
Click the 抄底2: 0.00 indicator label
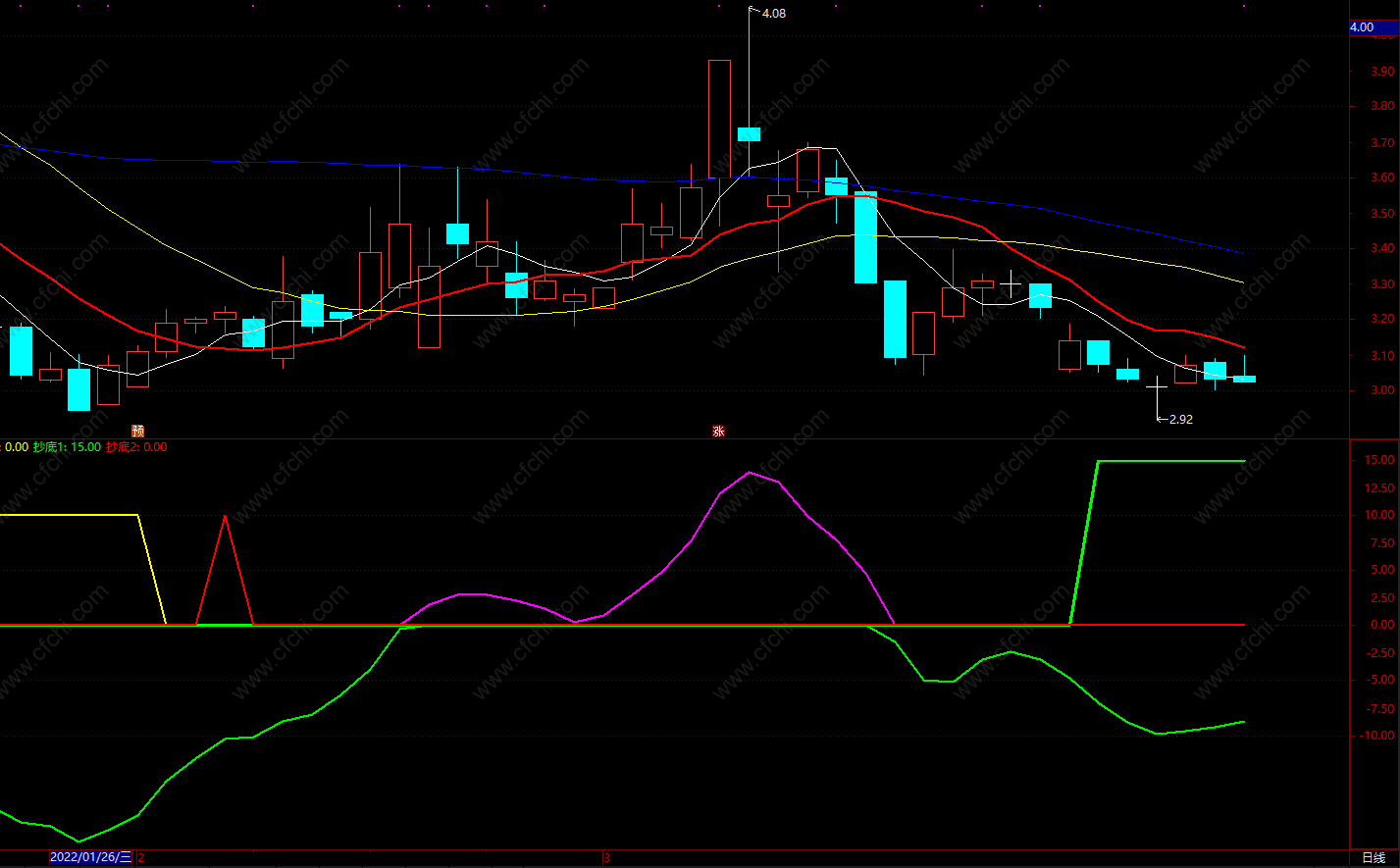pyautogui.click(x=136, y=447)
